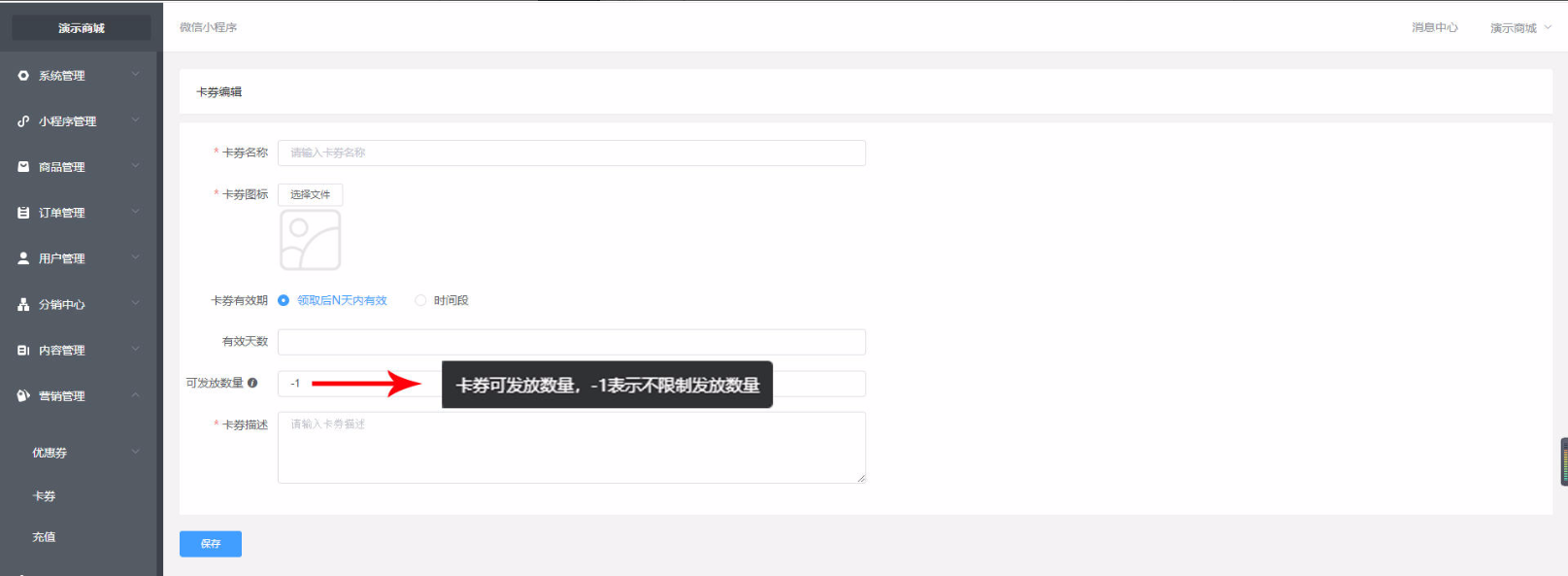This screenshot has height=576, width=1568.
Task: Click the 订单管理 clipboard icon
Action: tap(23, 213)
